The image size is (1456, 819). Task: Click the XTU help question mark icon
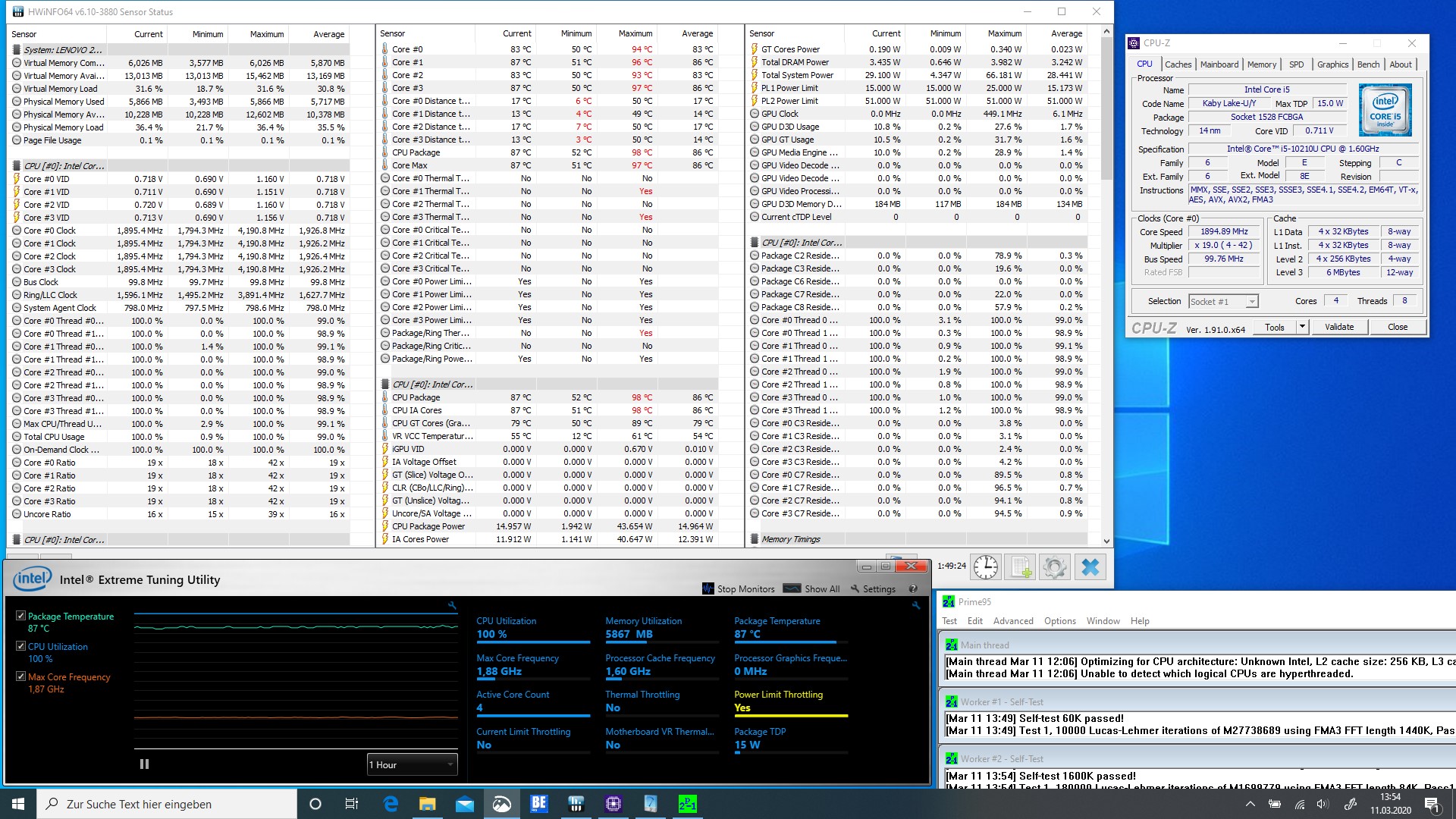913,588
